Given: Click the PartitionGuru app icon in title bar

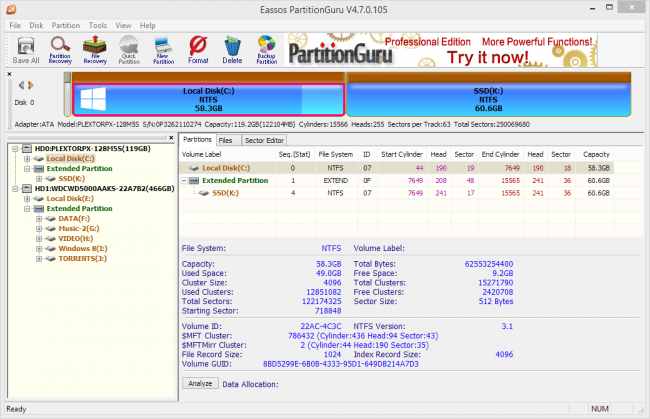Looking at the screenshot, I should point(11,9).
